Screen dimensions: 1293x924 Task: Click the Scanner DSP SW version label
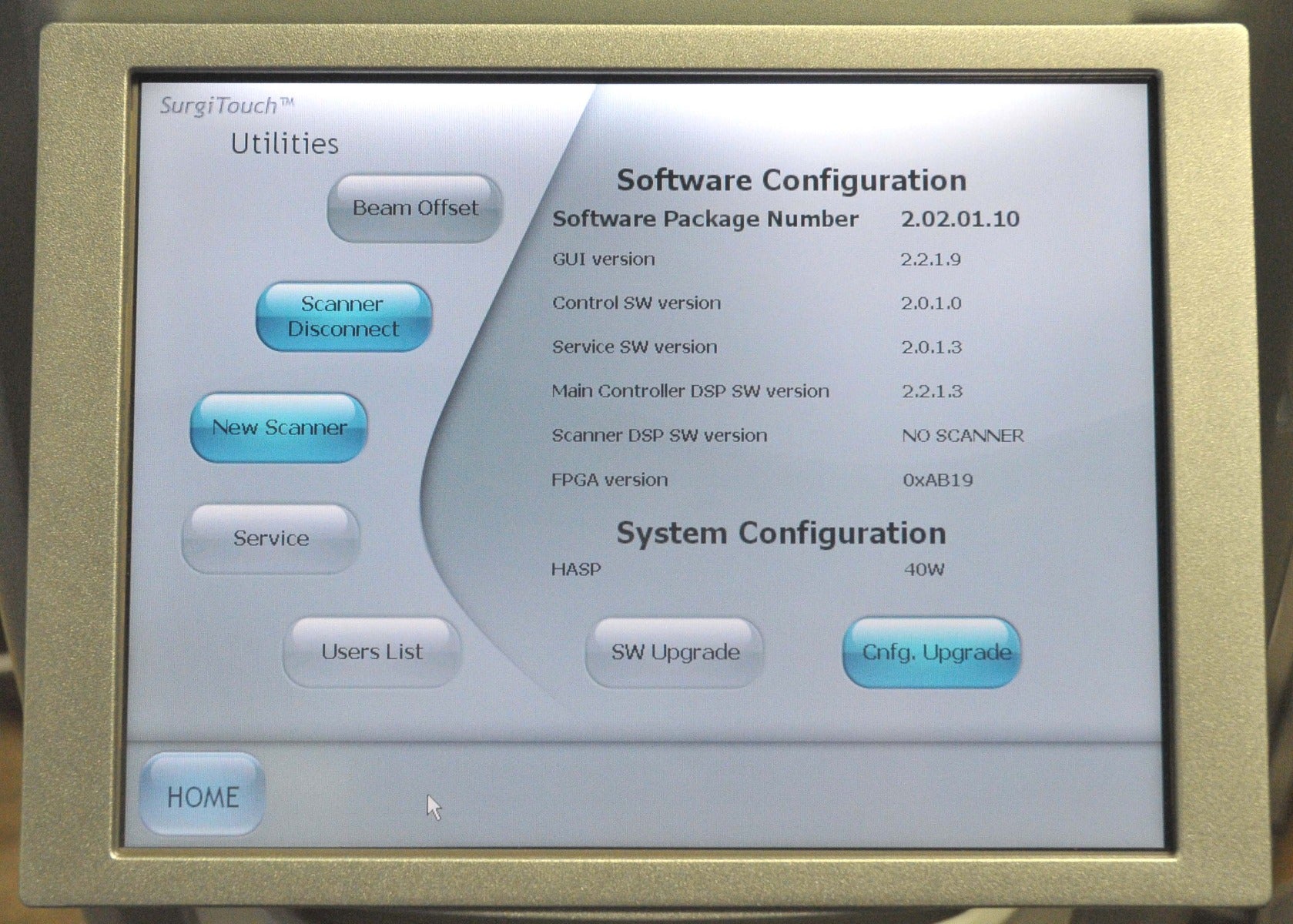pos(659,436)
